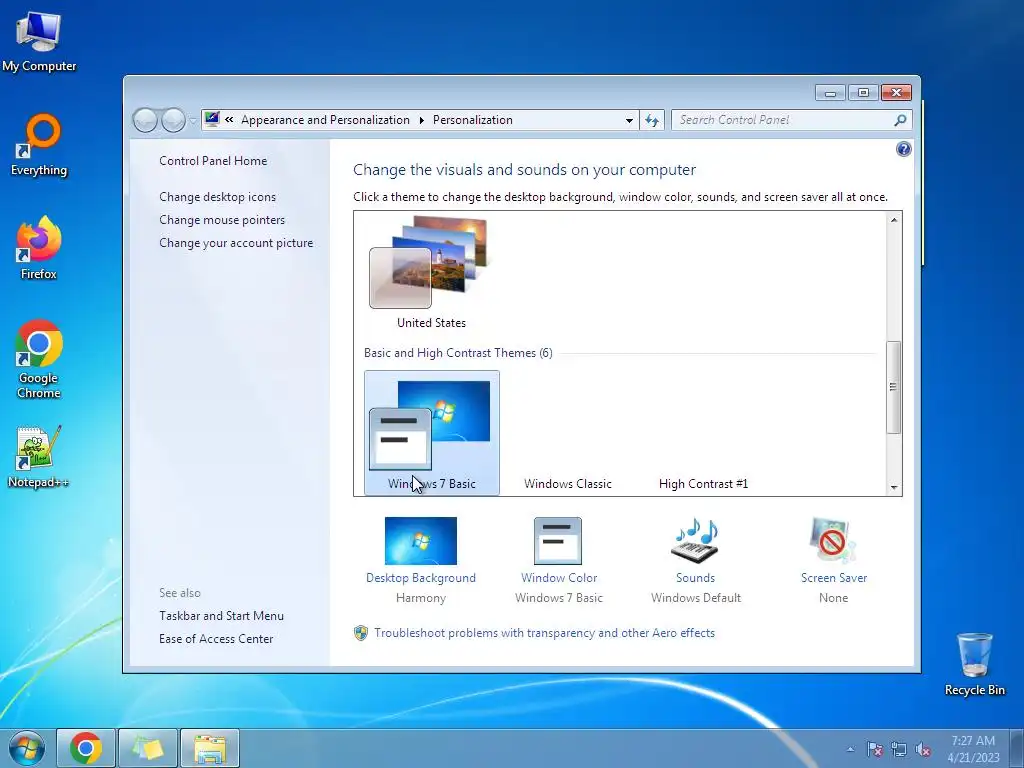
Task: Open Ease of Access Center link
Action: 216,639
